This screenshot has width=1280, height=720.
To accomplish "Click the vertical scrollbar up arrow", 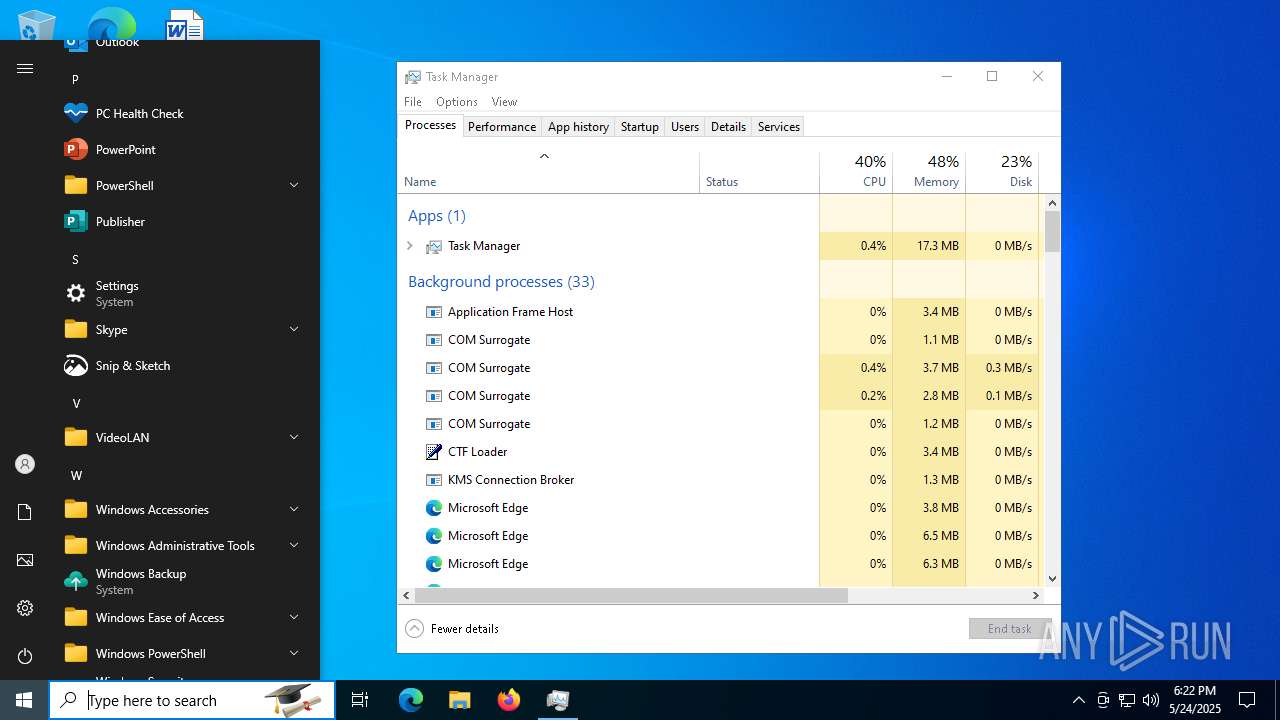I will 1052,203.
